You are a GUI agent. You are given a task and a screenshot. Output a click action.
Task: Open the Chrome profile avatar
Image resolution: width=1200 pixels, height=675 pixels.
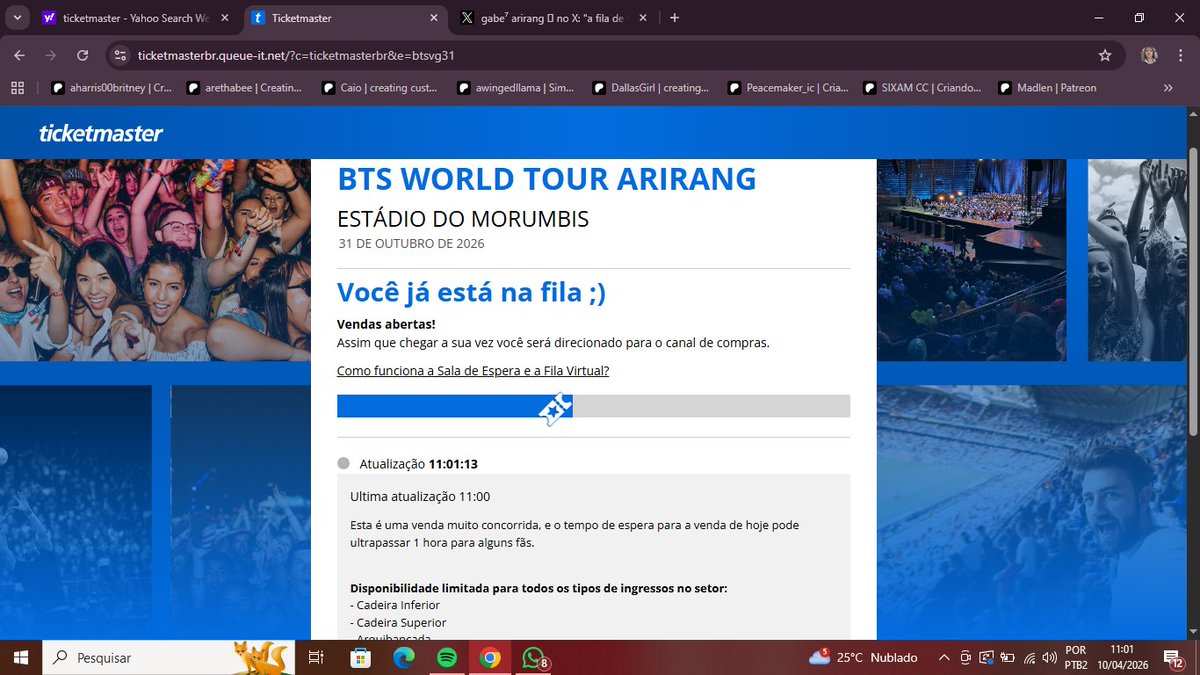[x=1149, y=55]
